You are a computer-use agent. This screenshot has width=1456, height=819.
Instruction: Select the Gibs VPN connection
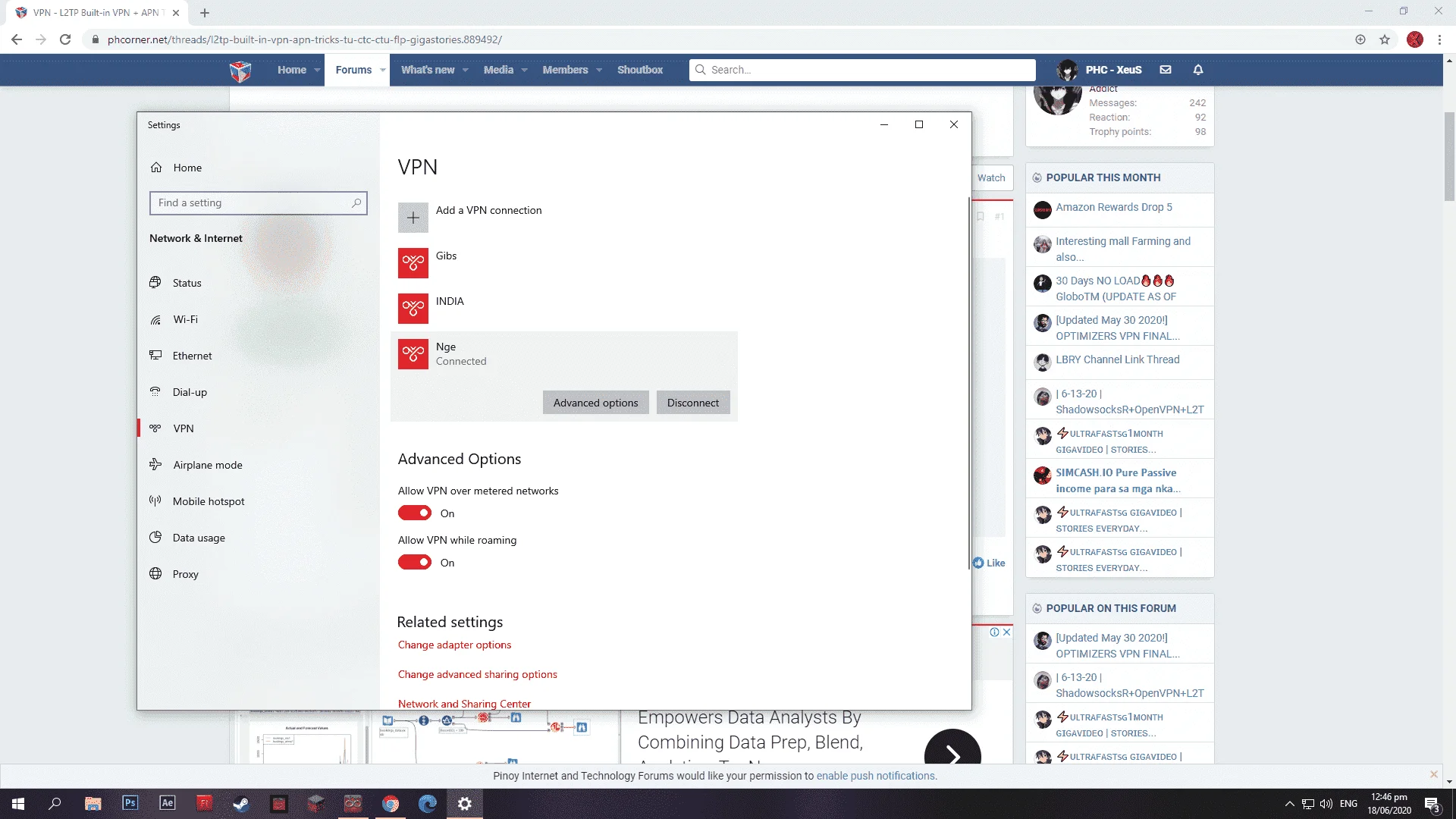(564, 263)
